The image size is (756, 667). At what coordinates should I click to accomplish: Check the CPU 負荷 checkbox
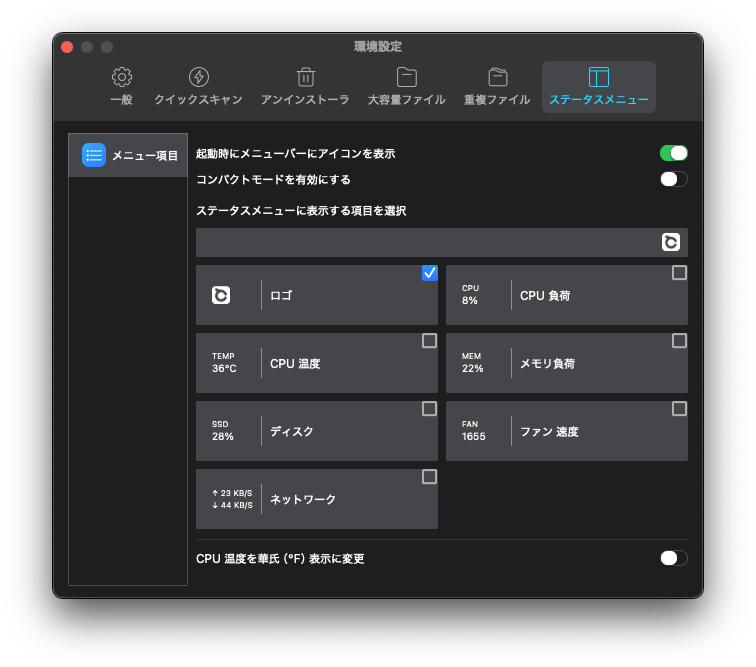(x=679, y=273)
